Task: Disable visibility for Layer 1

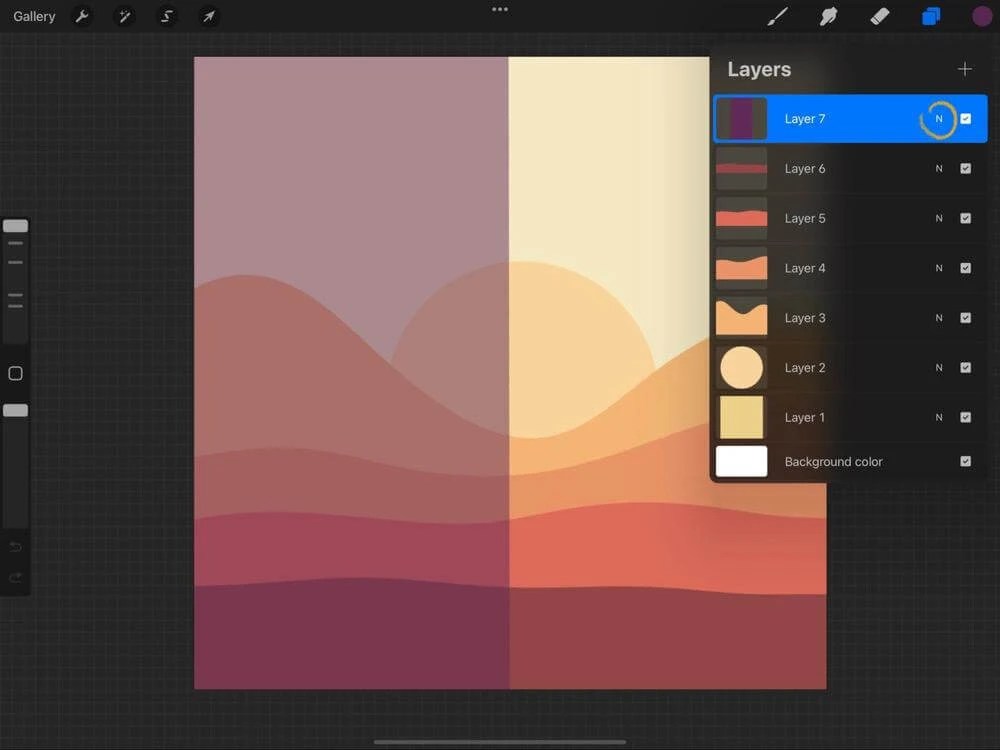Action: [x=966, y=417]
